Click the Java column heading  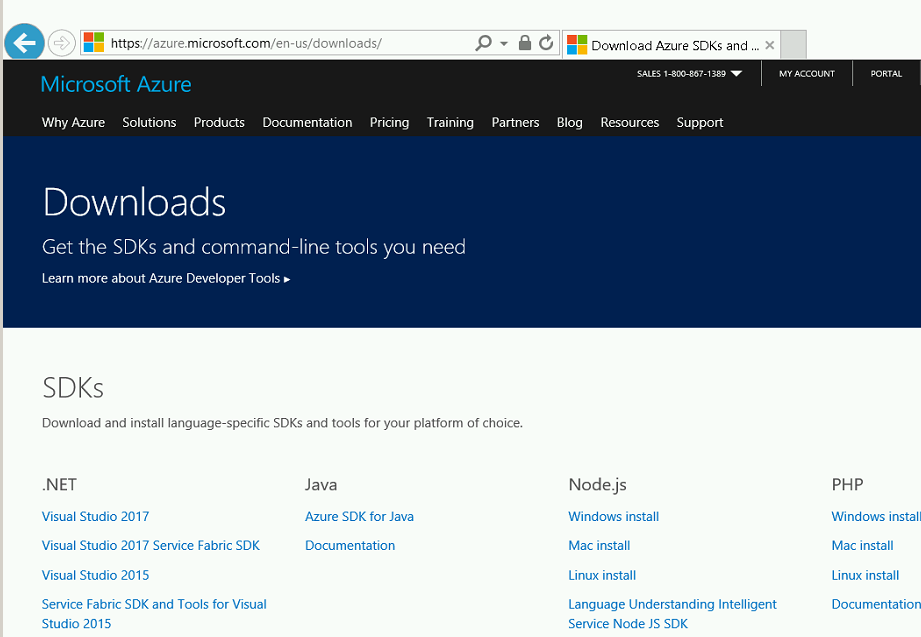point(321,485)
